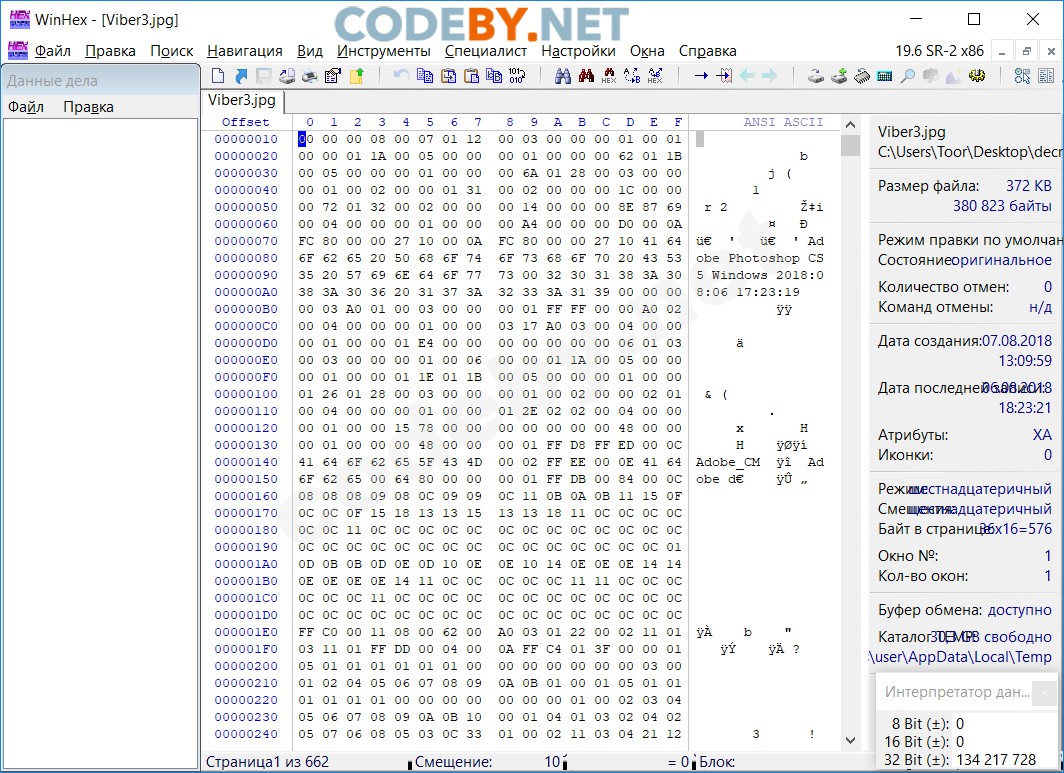Open Replace Hex values icon

(655, 75)
